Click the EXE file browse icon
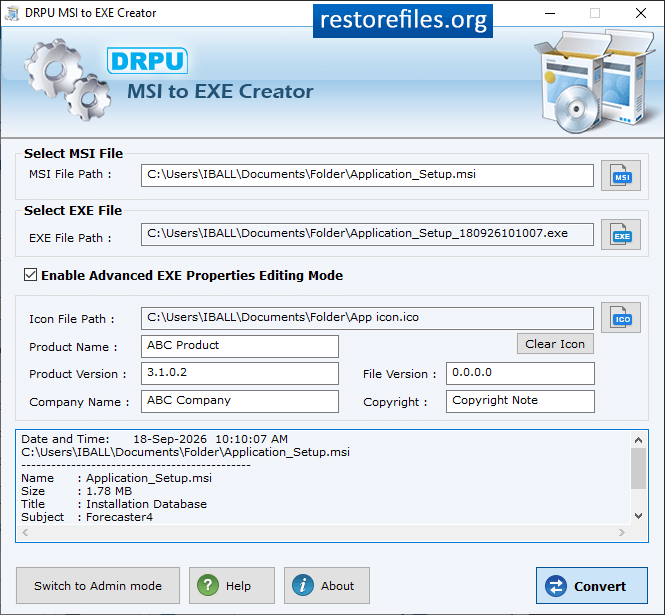665x615 pixels. tap(620, 235)
